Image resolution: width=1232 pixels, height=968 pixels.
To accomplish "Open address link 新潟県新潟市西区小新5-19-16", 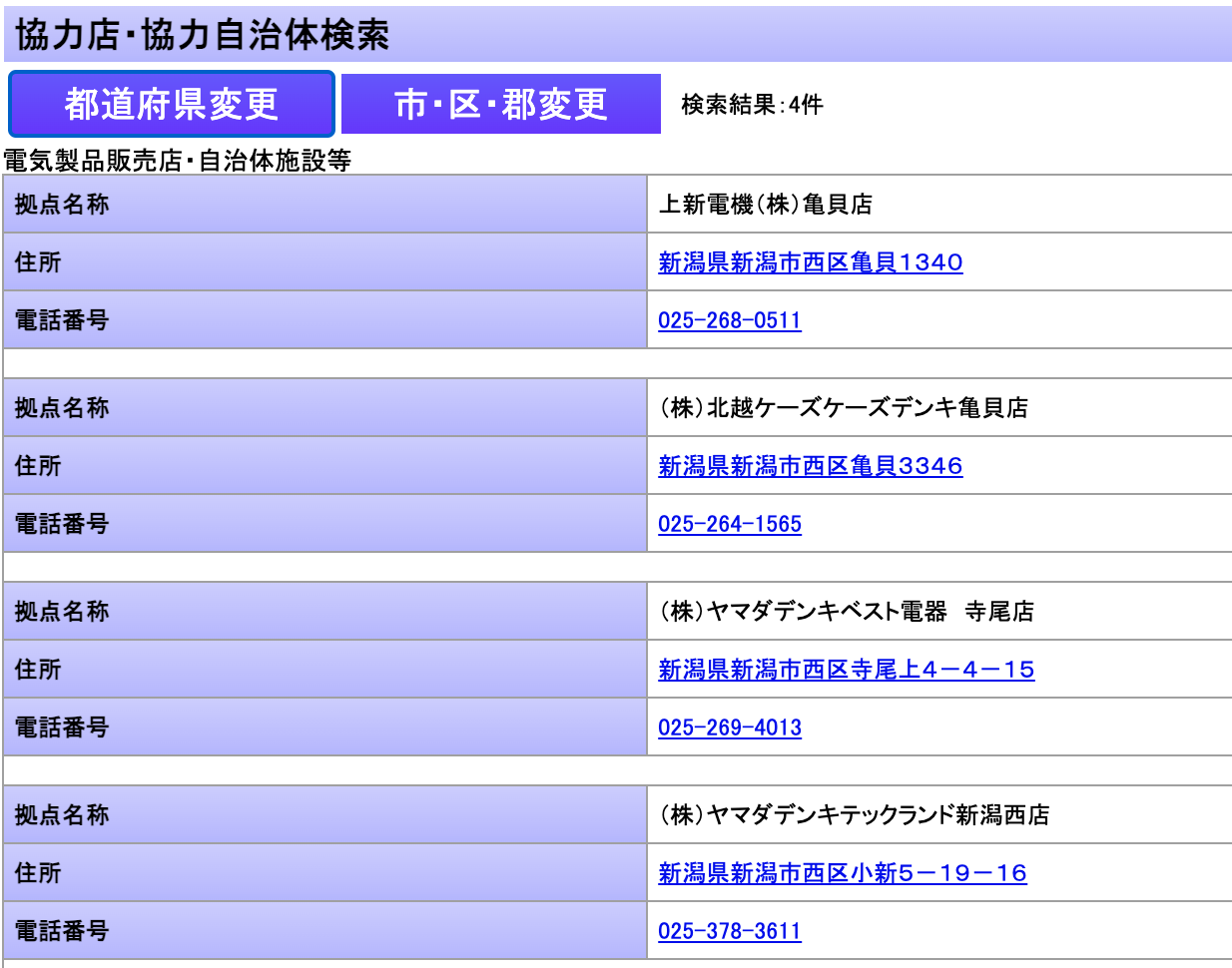I will [842, 873].
